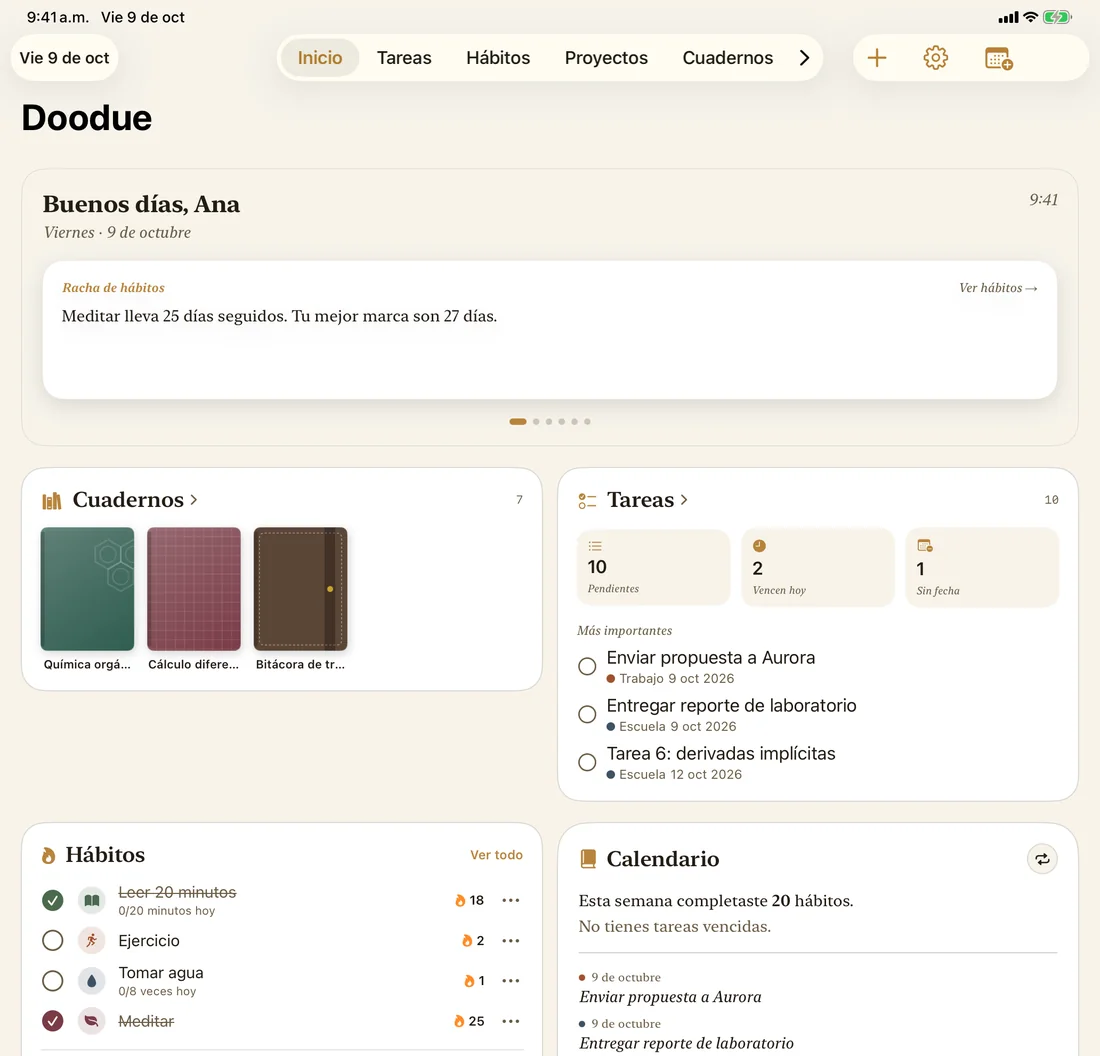The width and height of the screenshot is (1100, 1056).
Task: Click the Cuadernos books icon
Action: [x=51, y=500]
